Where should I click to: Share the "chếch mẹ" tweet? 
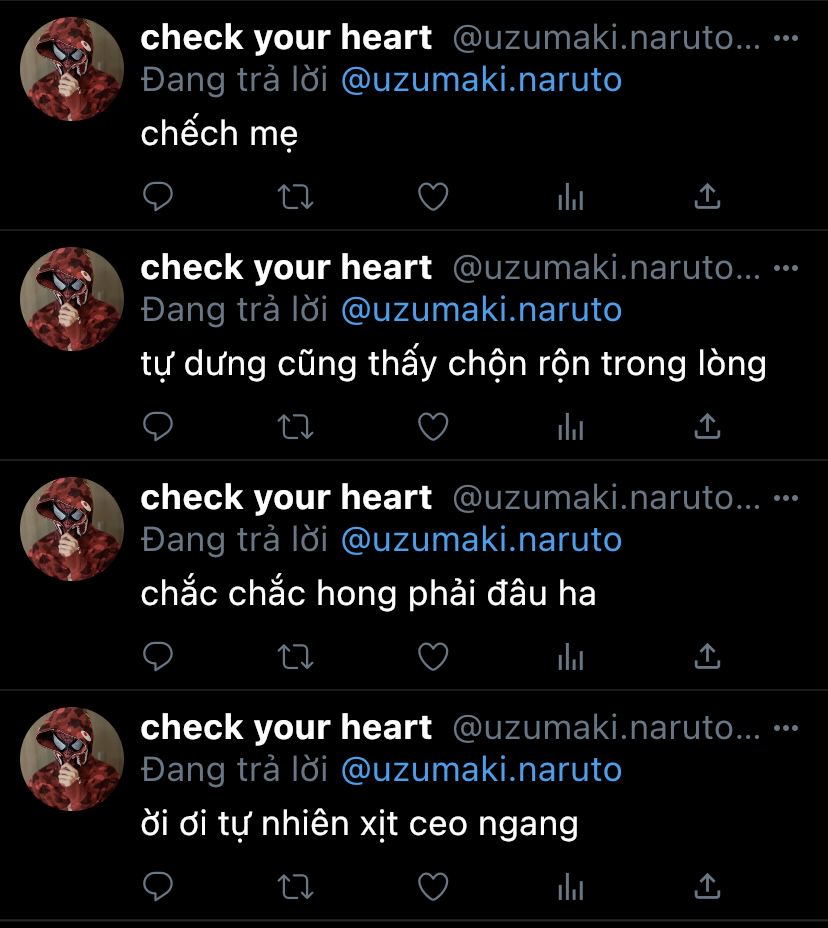707,196
